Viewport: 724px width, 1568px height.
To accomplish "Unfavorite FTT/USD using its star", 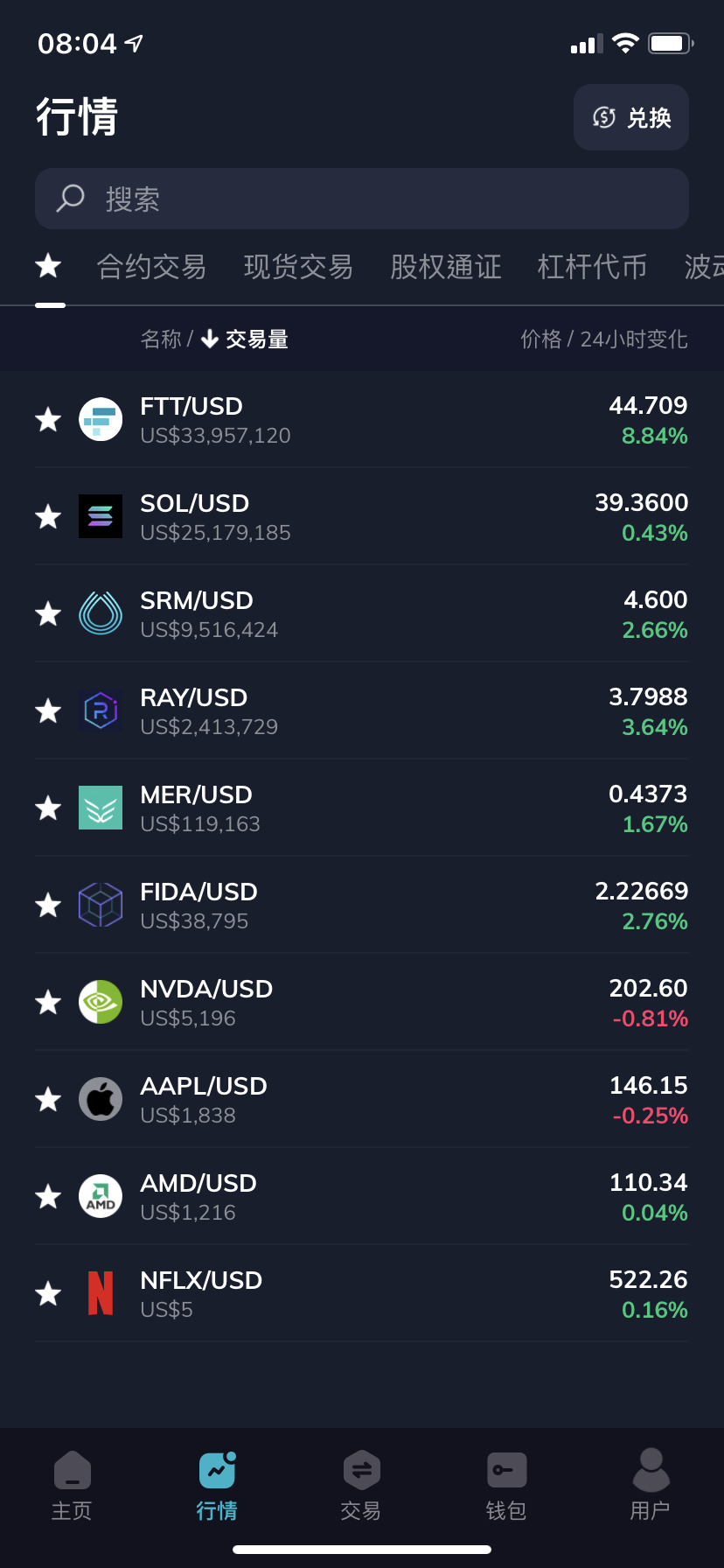I will [x=48, y=419].
